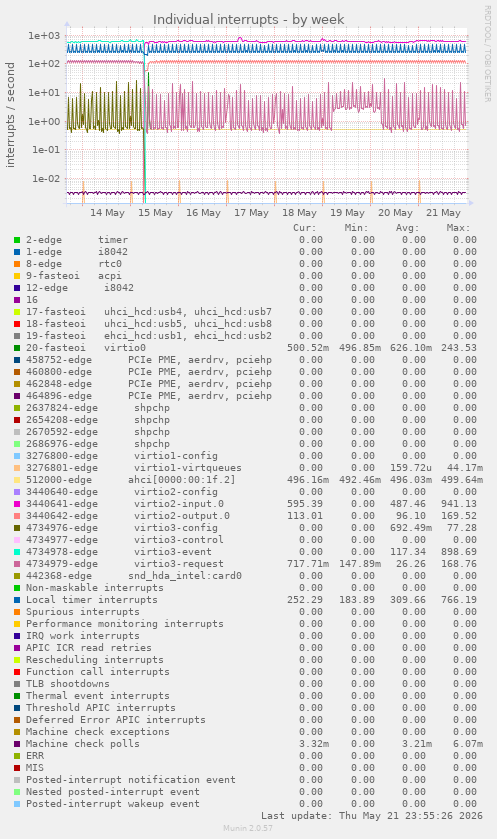Click the pink swatch for virtio3-request
The height and width of the screenshot is (839, 497).
[17, 564]
